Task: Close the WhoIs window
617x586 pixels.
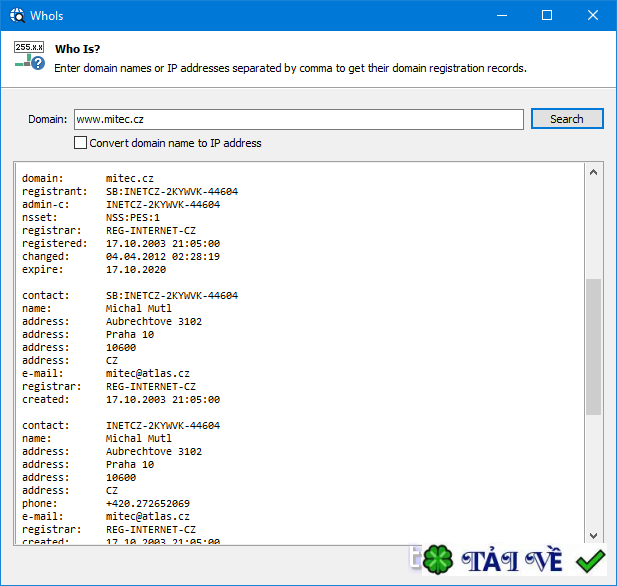Action: [x=594, y=16]
